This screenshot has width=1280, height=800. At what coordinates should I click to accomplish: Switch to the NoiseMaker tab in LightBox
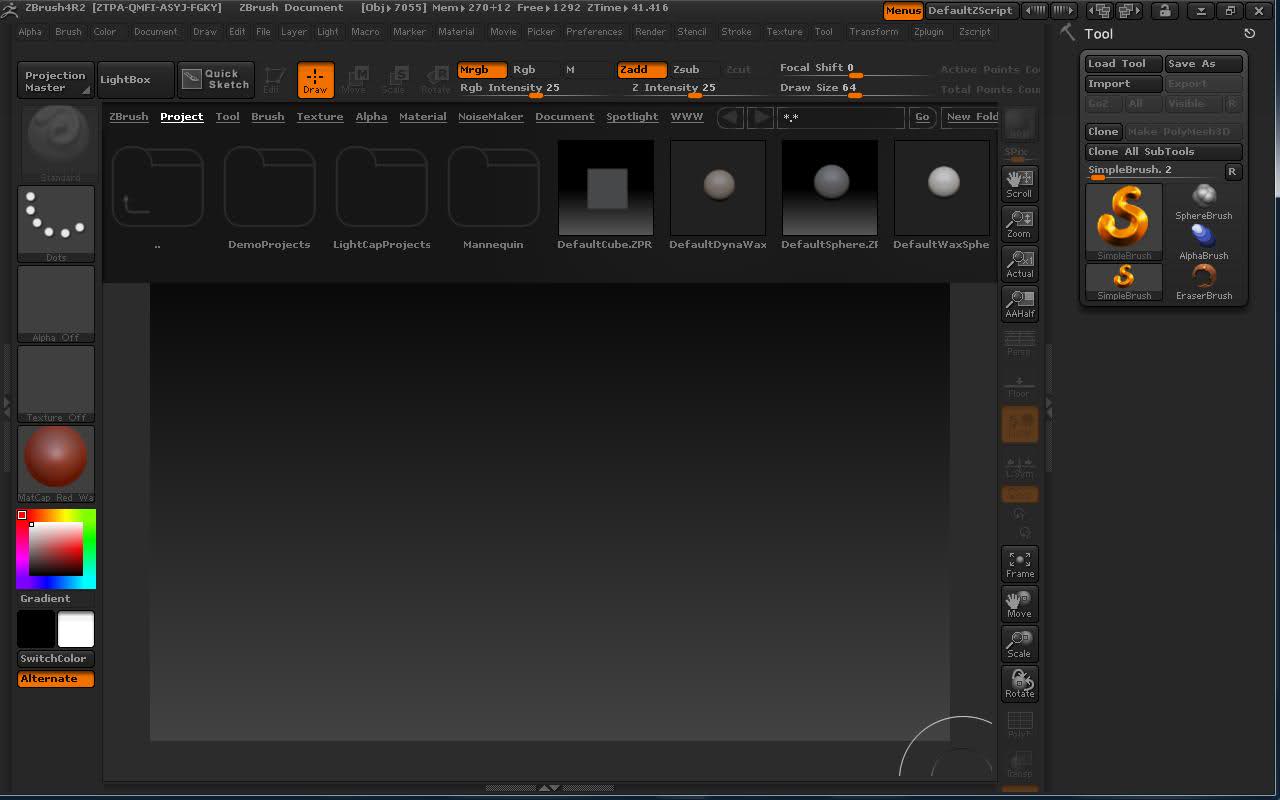point(490,117)
